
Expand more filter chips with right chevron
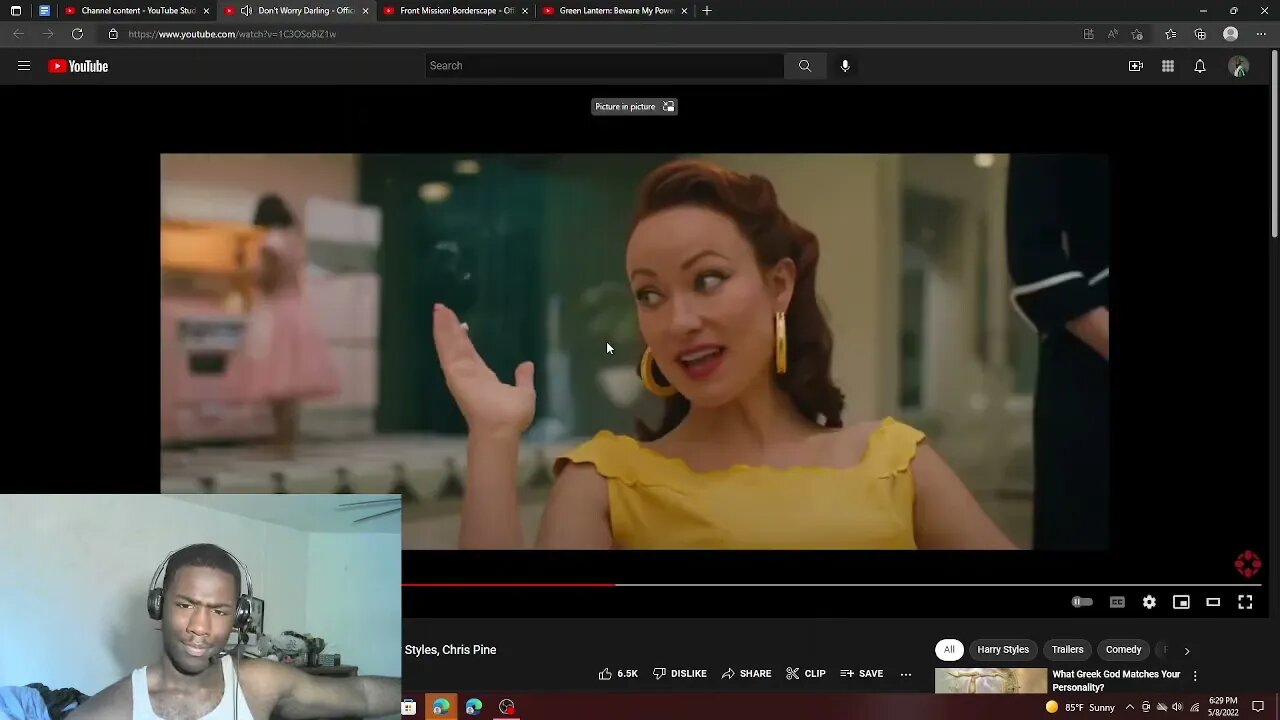click(1187, 651)
